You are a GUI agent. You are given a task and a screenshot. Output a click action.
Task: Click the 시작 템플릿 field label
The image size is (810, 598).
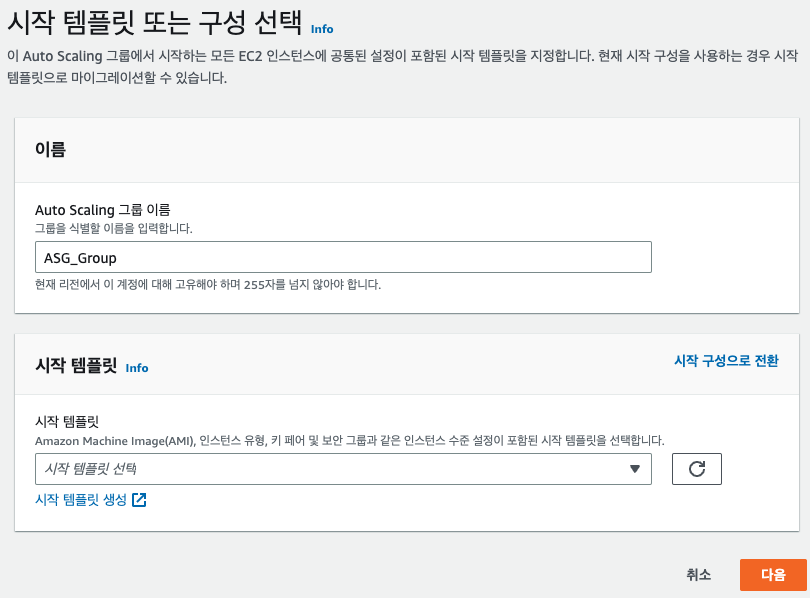[67, 421]
